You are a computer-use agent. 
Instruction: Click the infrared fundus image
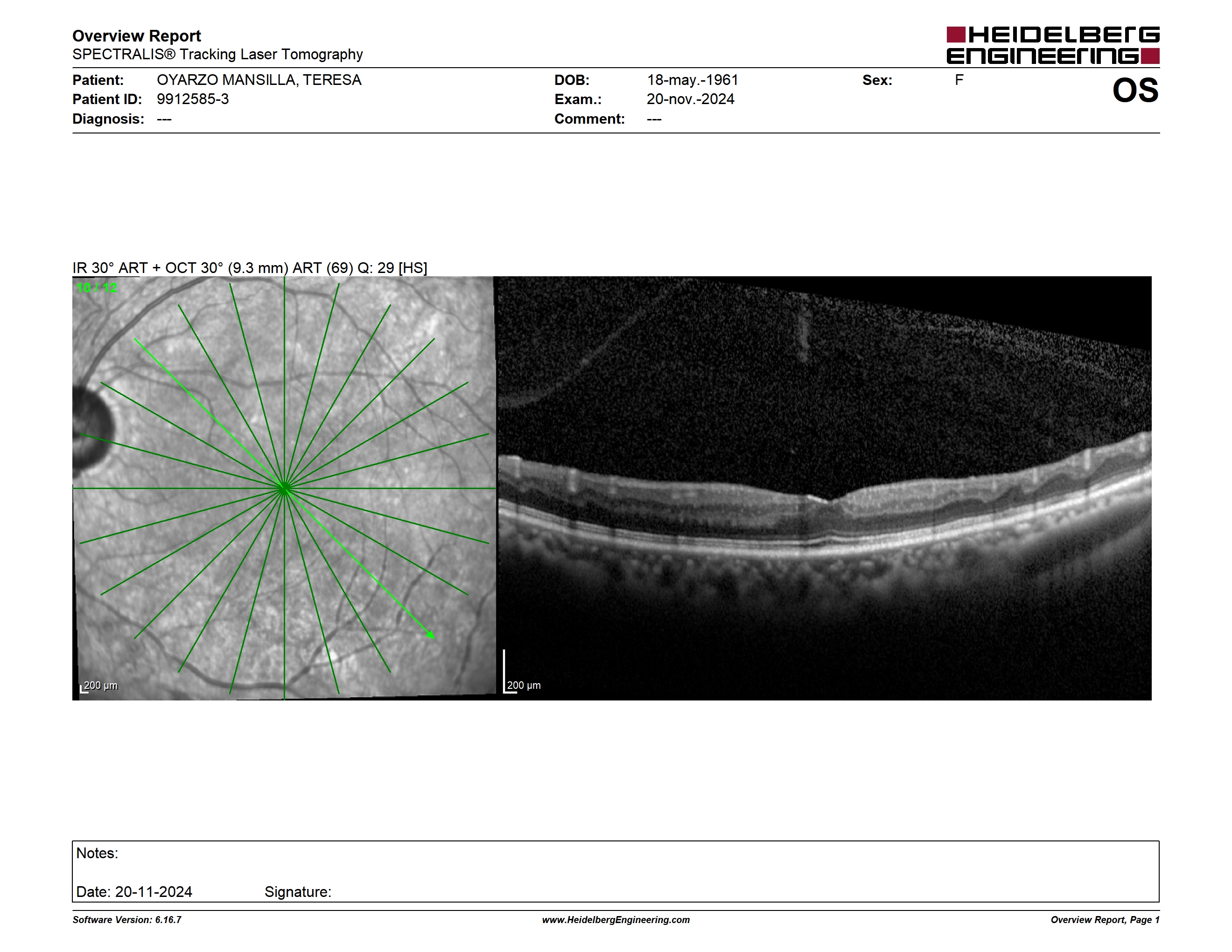284,489
